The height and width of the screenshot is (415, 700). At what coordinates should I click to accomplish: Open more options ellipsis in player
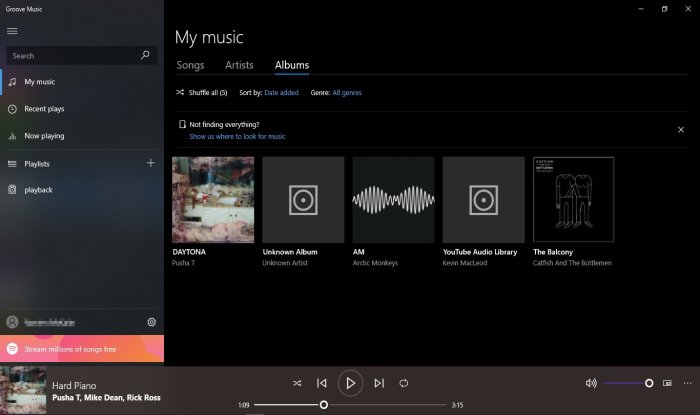[x=688, y=383]
